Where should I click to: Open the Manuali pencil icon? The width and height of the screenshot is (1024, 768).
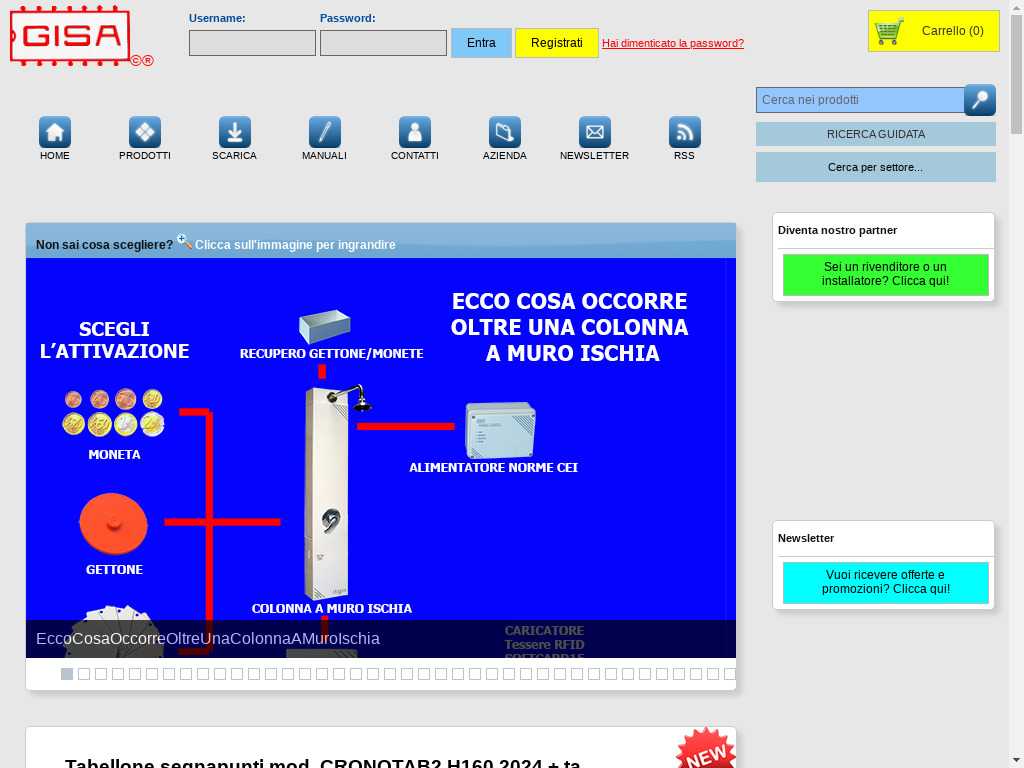click(x=325, y=132)
